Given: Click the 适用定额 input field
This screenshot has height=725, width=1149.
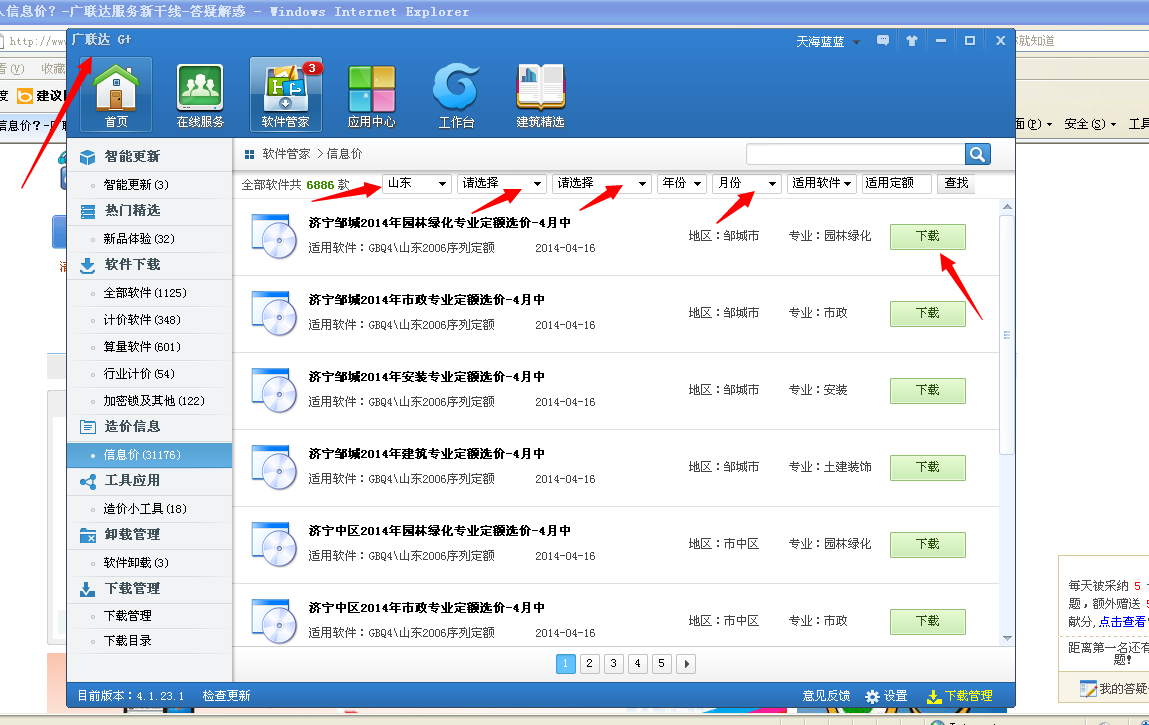Looking at the screenshot, I should [x=896, y=183].
